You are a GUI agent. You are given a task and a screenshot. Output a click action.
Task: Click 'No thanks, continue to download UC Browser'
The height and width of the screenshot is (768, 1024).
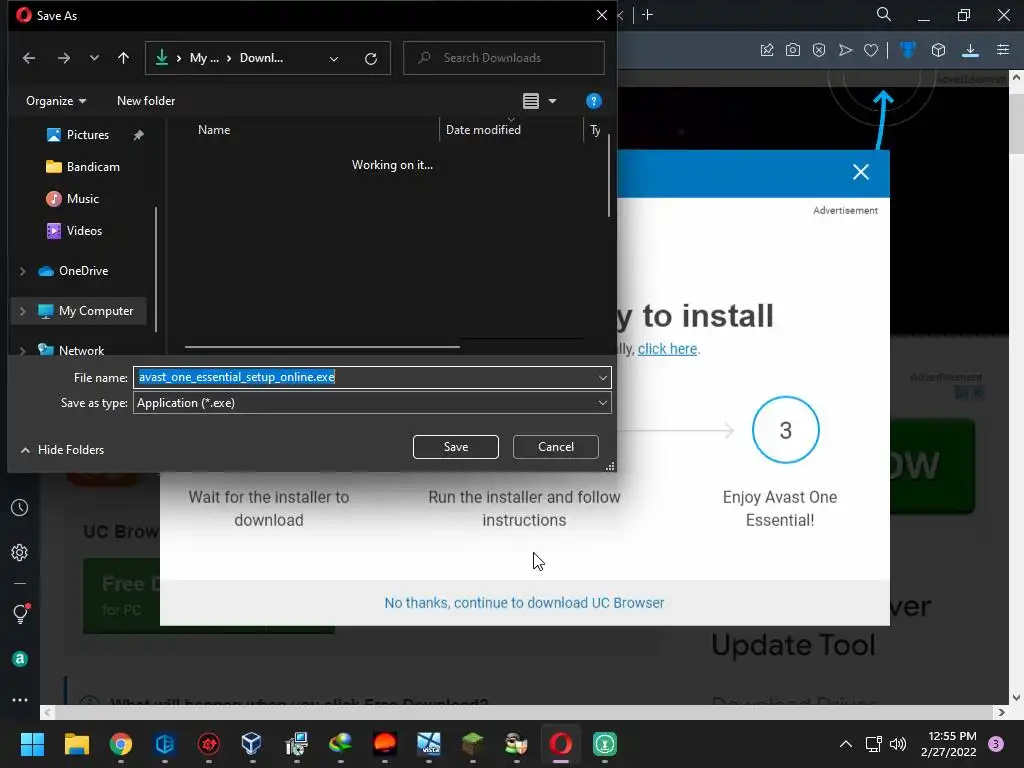pyautogui.click(x=524, y=603)
